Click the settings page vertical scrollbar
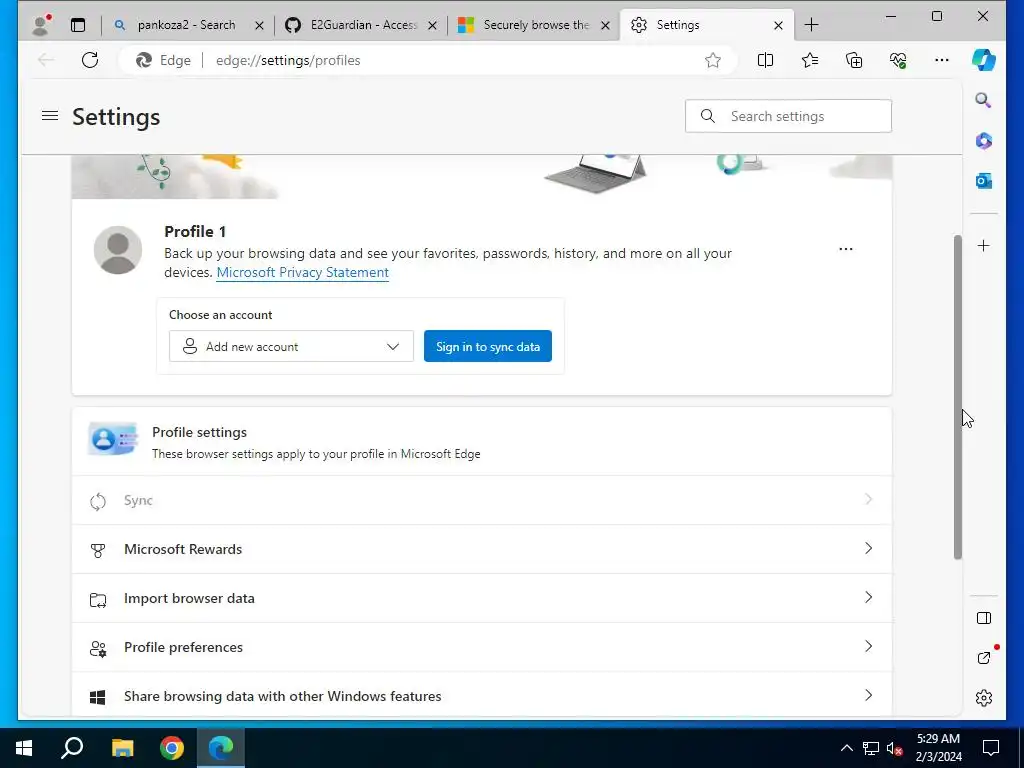Image resolution: width=1024 pixels, height=768 pixels. pos(957,397)
